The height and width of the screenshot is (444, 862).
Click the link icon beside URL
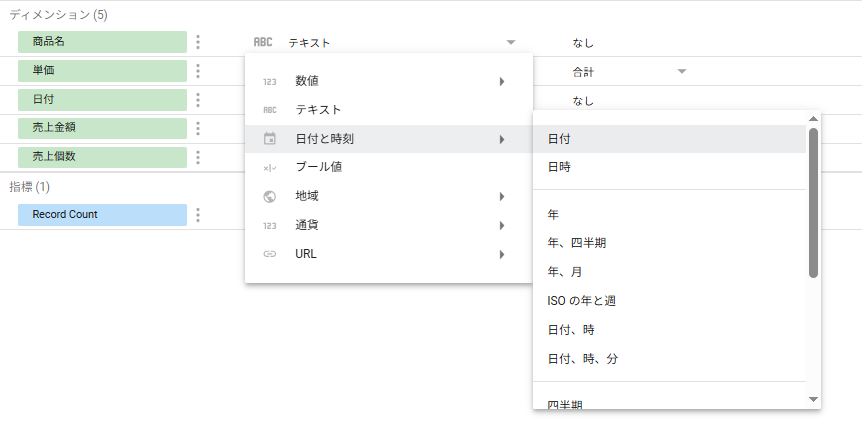point(269,254)
